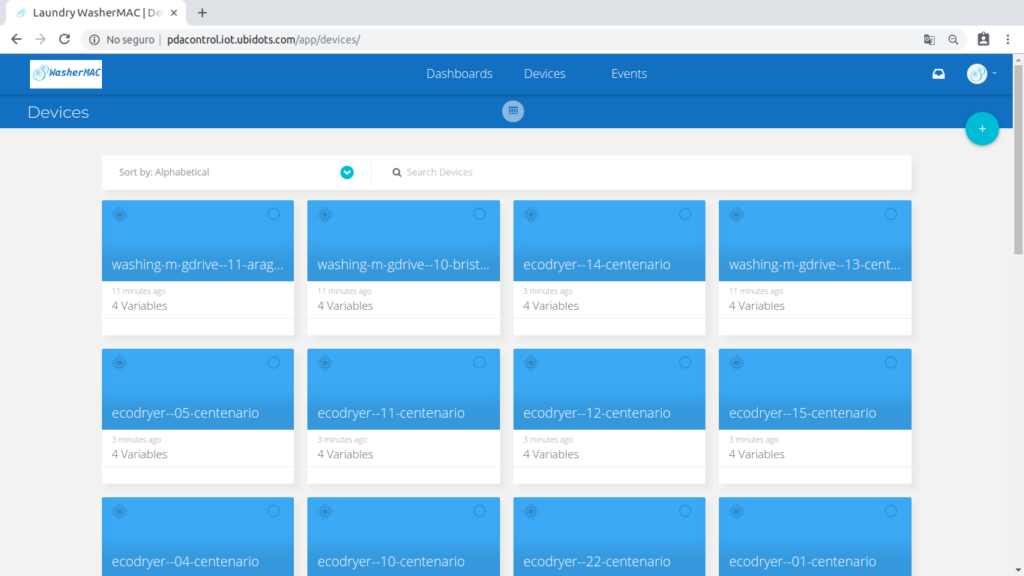This screenshot has height=576, width=1024.
Task: Open device ecodryer--04-centenario
Action: (x=185, y=561)
